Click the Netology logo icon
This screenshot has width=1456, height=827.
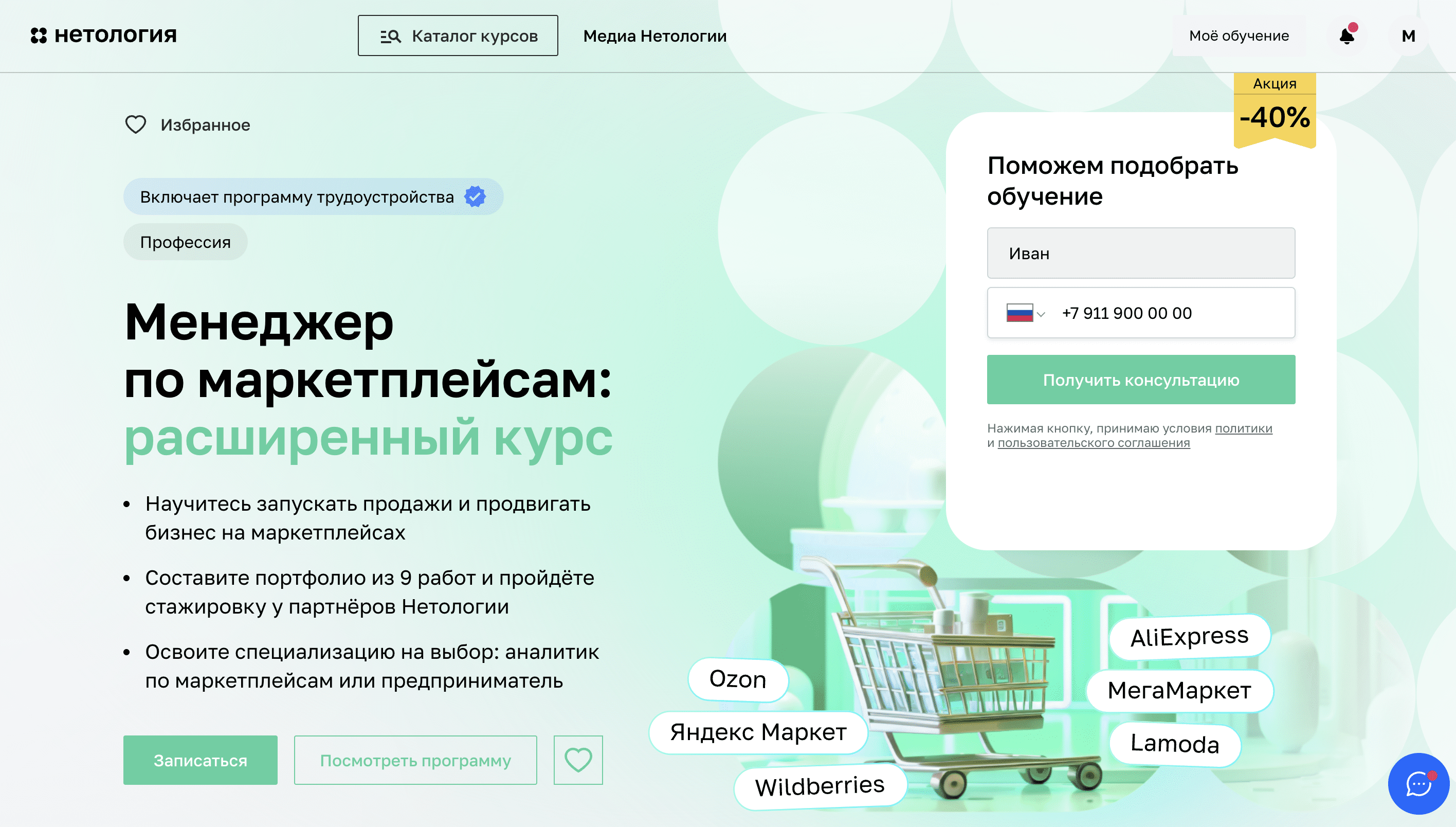[39, 35]
